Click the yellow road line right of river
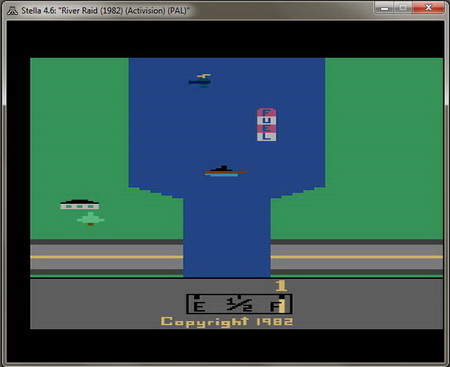Screen dimensions: 450x367 [x=357, y=257]
